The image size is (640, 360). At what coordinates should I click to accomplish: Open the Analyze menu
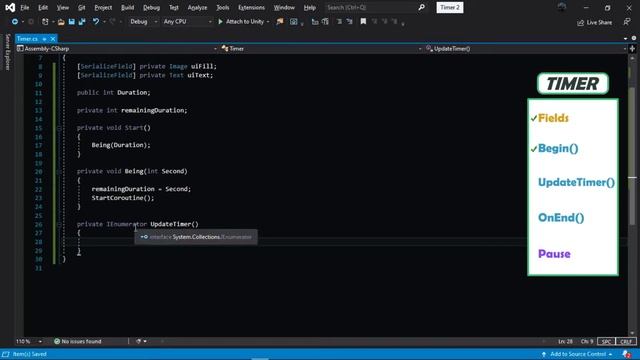[198, 7]
